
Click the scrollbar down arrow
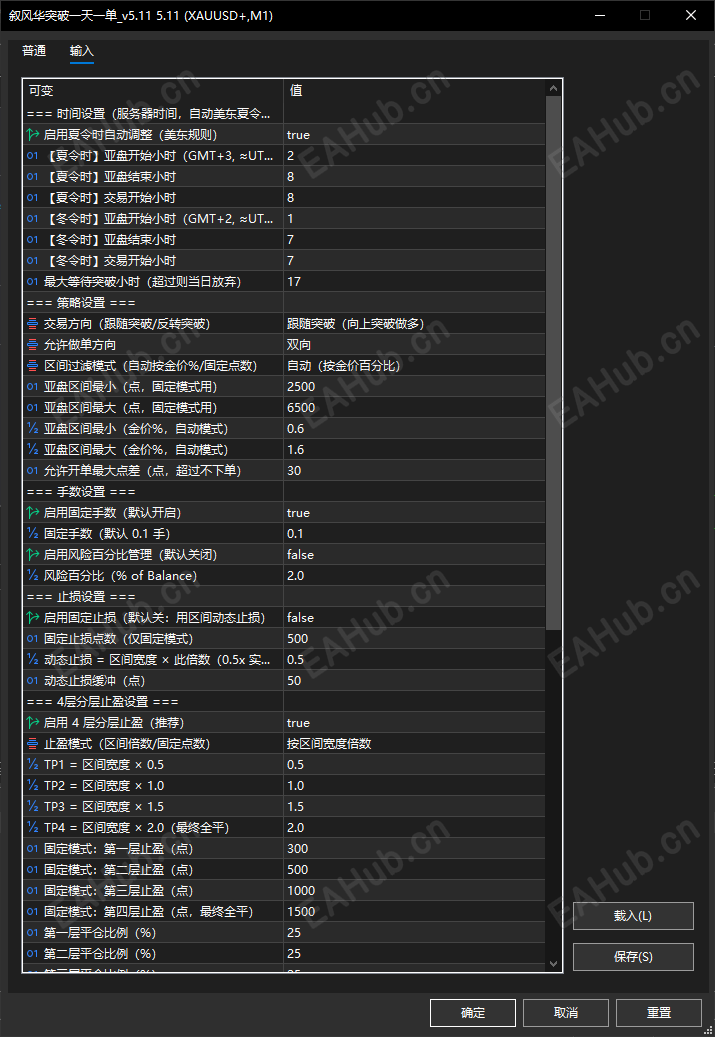(x=554, y=964)
